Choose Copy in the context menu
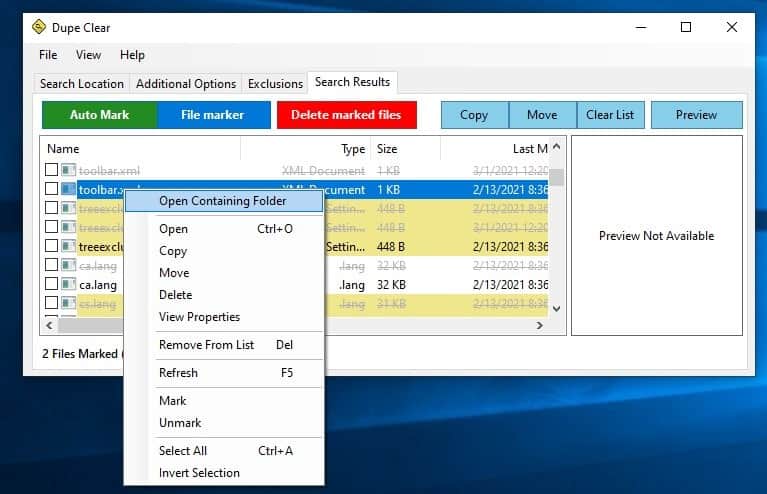This screenshot has height=494, width=767. coord(224,250)
